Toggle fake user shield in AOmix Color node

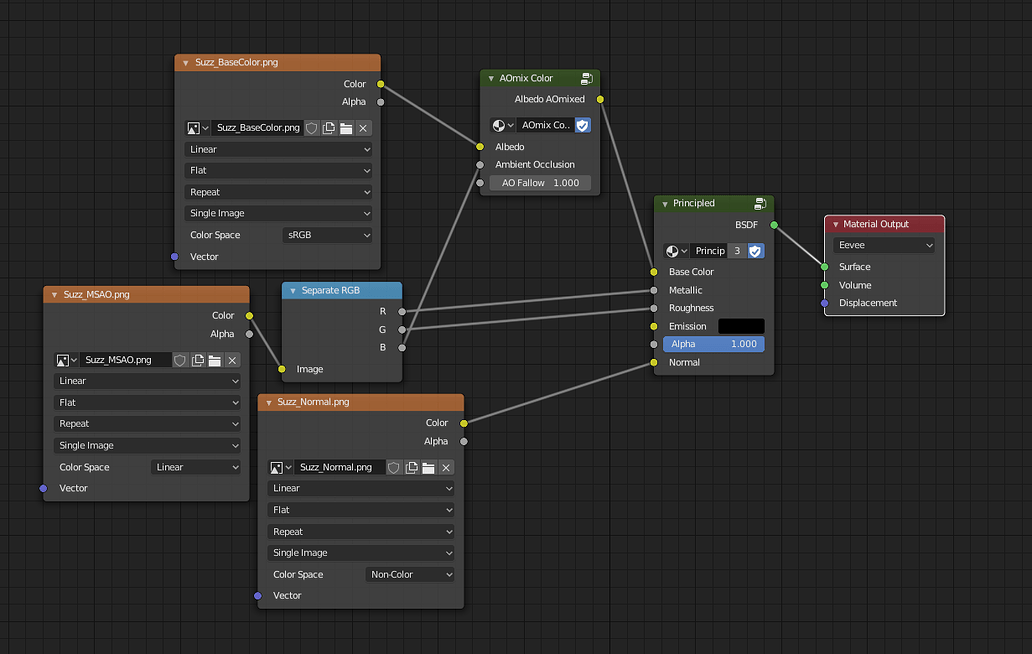click(582, 125)
